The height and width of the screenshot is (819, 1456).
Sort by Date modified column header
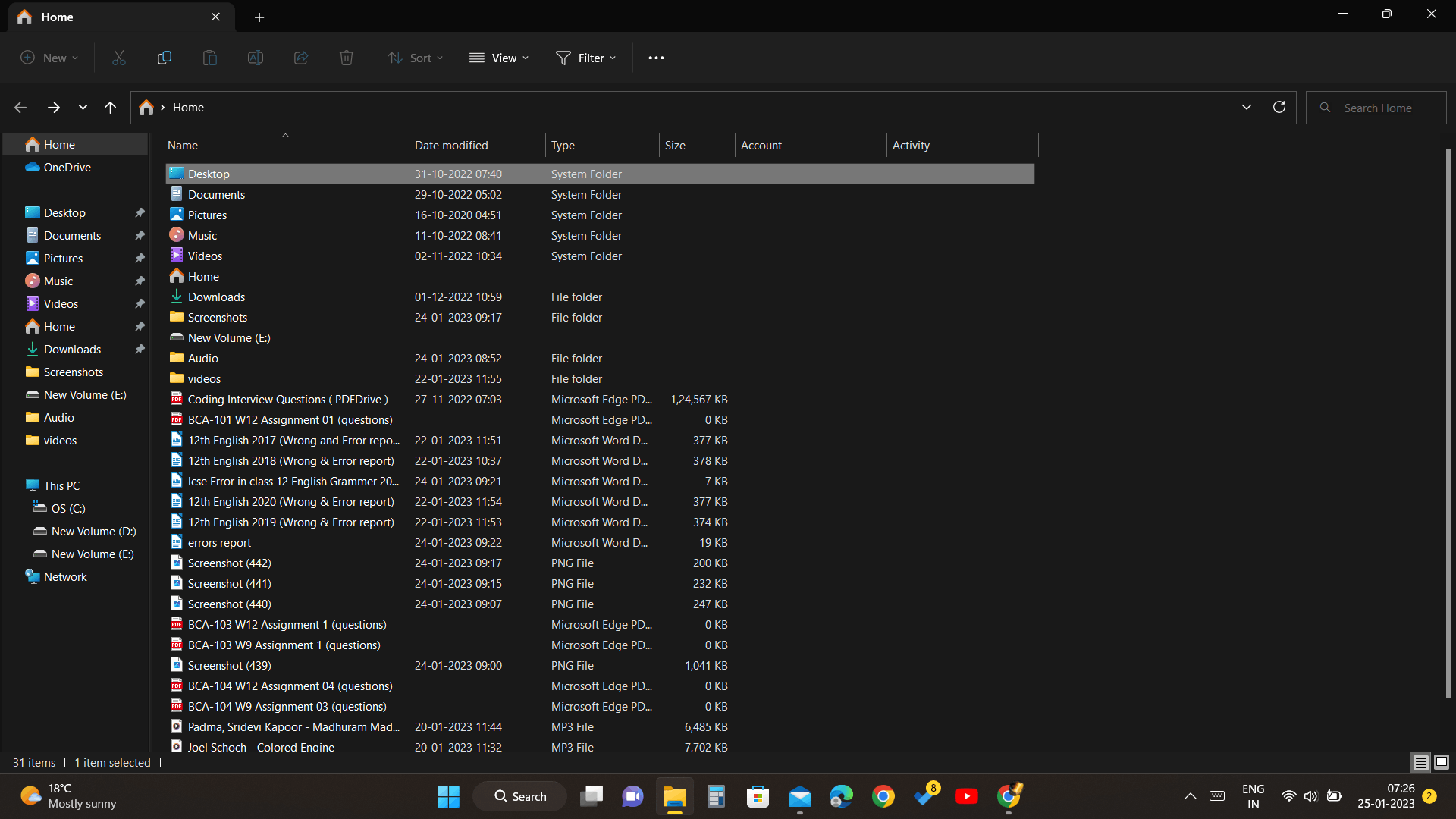(451, 146)
